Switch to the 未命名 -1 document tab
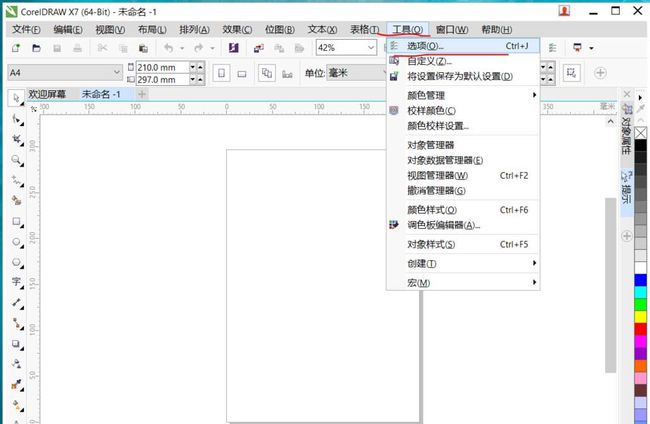This screenshot has height=424, width=650. tap(101, 94)
